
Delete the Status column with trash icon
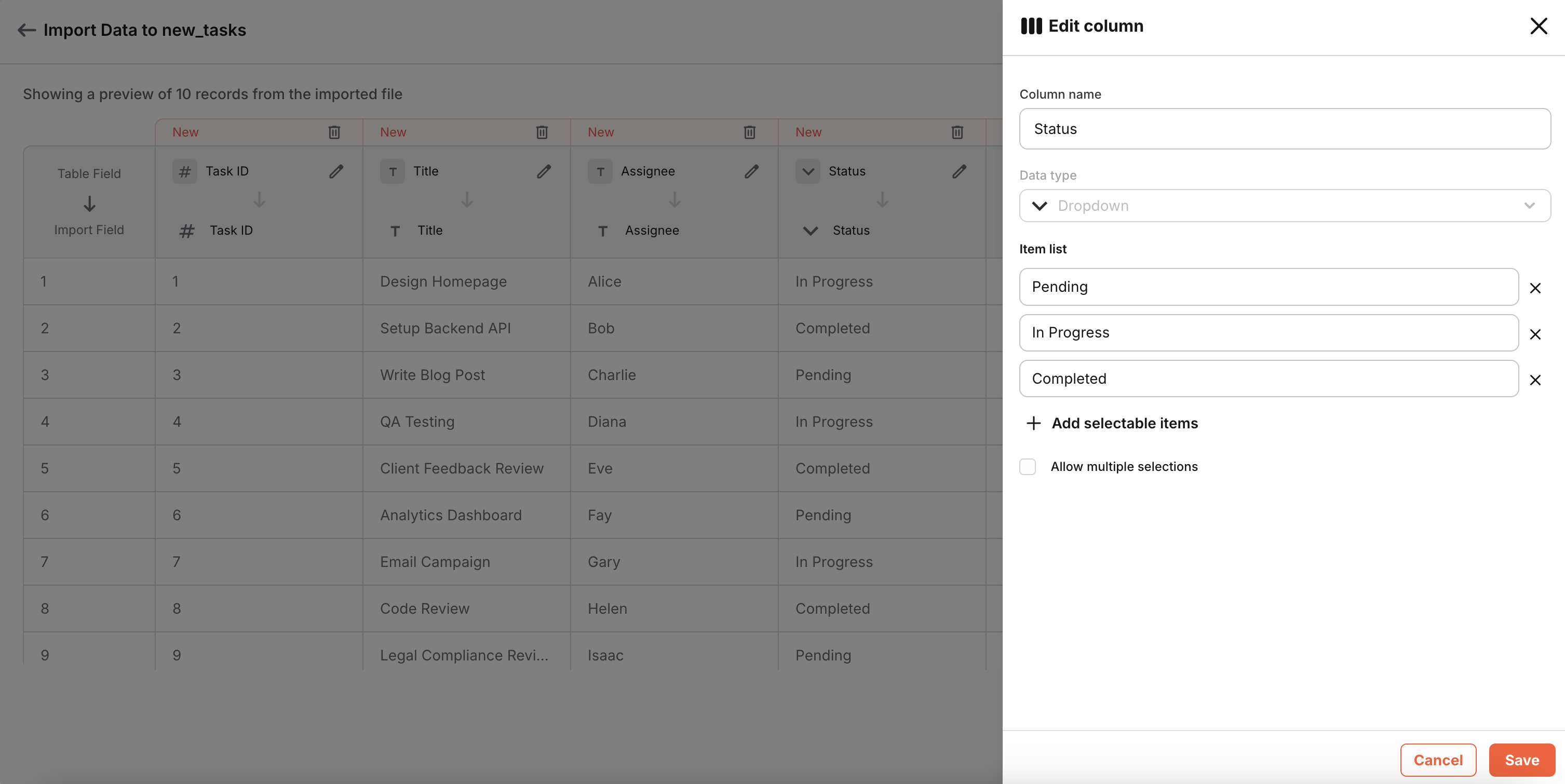957,132
